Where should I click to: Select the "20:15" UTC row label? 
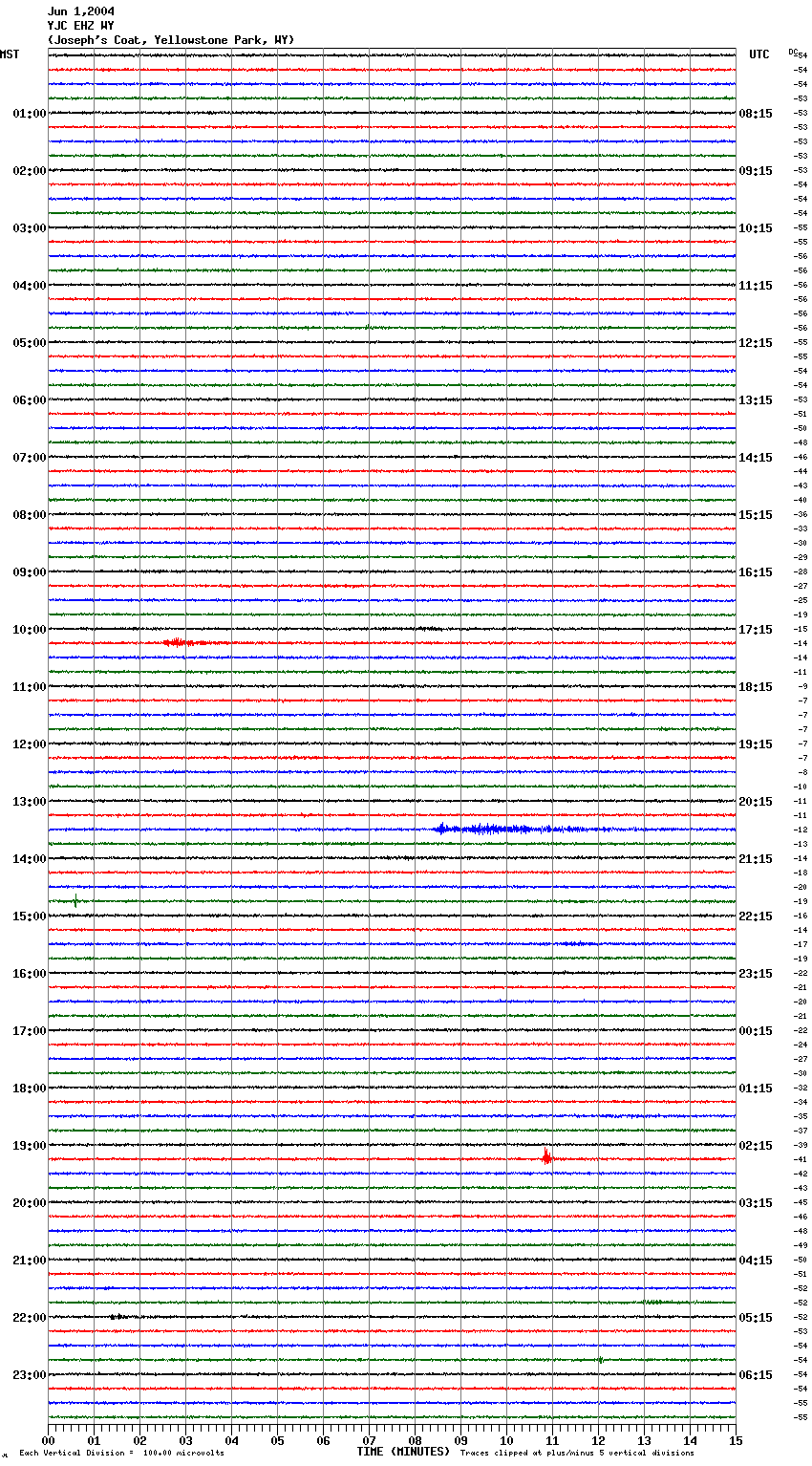[756, 802]
